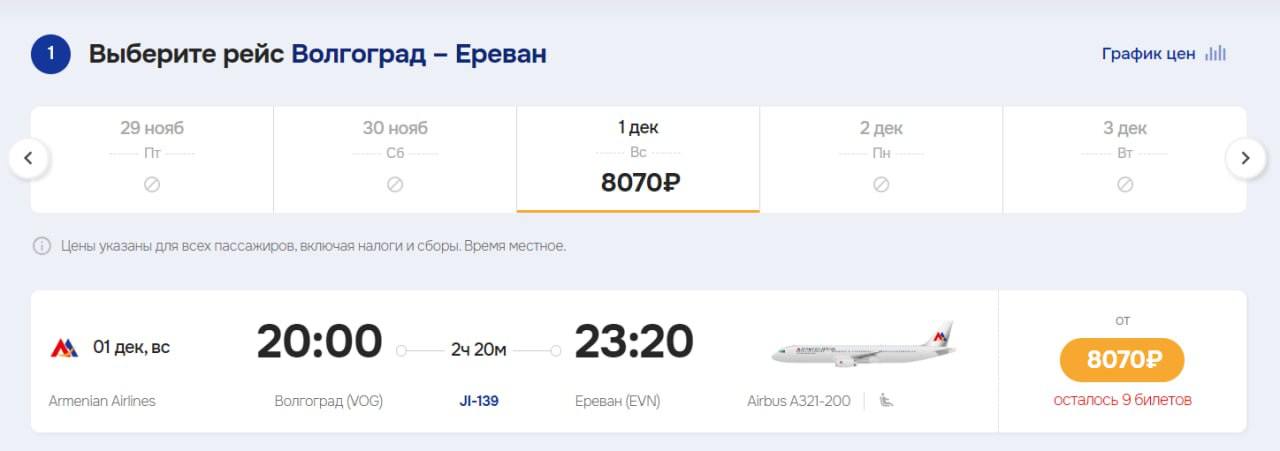Click the seat icon beside Airbus A321-200
Viewport: 1280px width, 451px height.
click(x=886, y=401)
